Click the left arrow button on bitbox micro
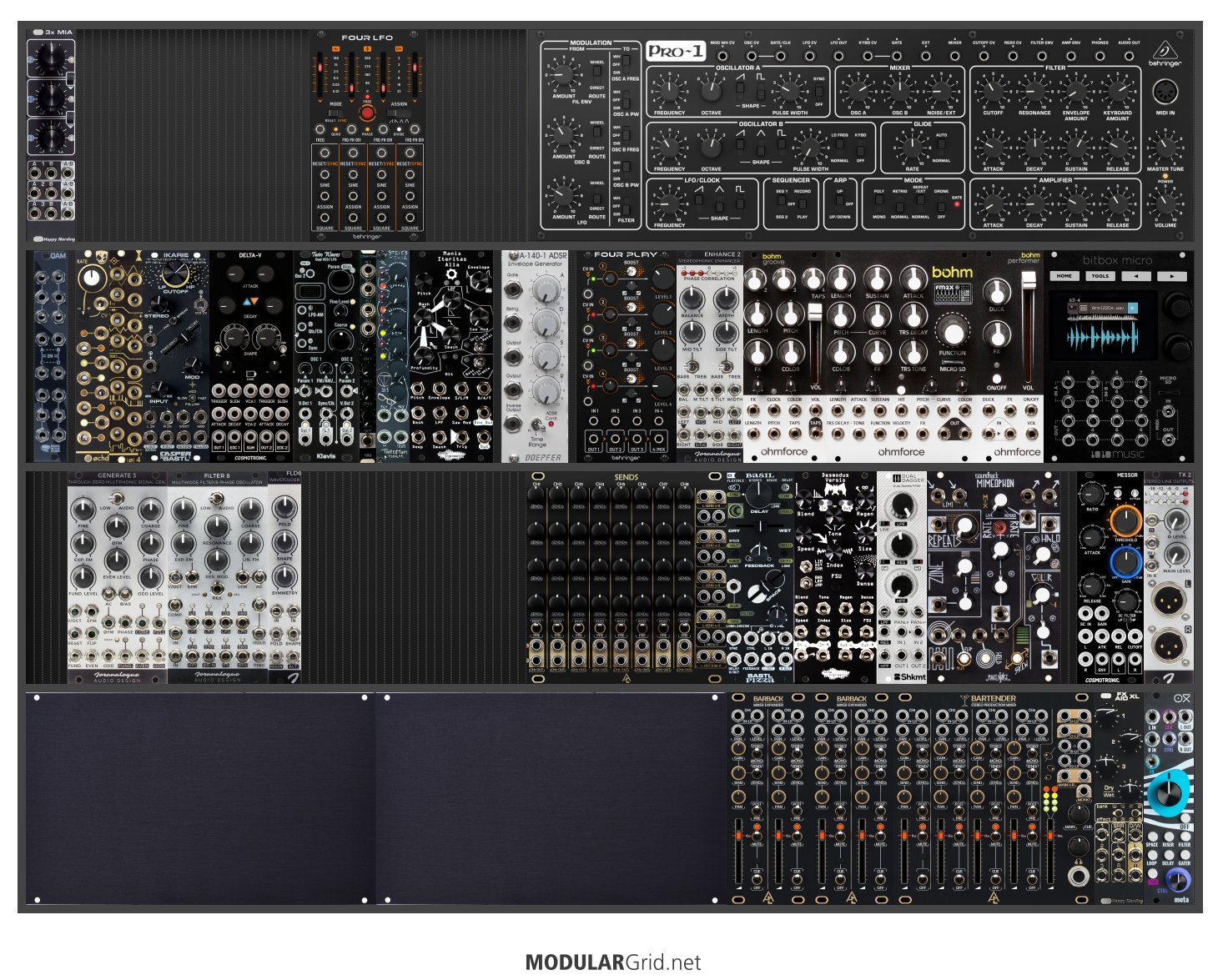 pyautogui.click(x=1135, y=276)
